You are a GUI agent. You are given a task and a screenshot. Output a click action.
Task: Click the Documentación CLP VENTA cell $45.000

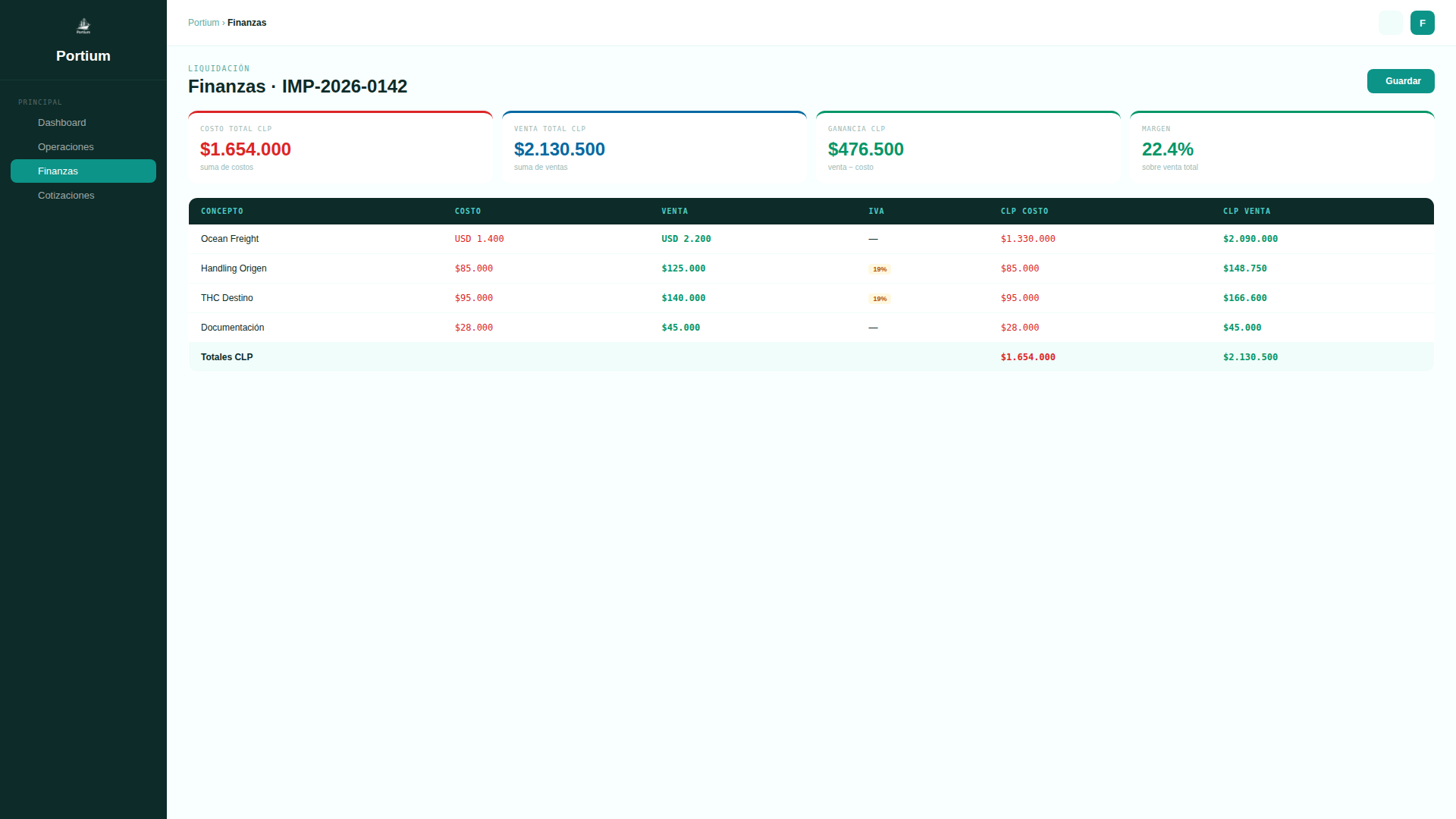point(1242,328)
